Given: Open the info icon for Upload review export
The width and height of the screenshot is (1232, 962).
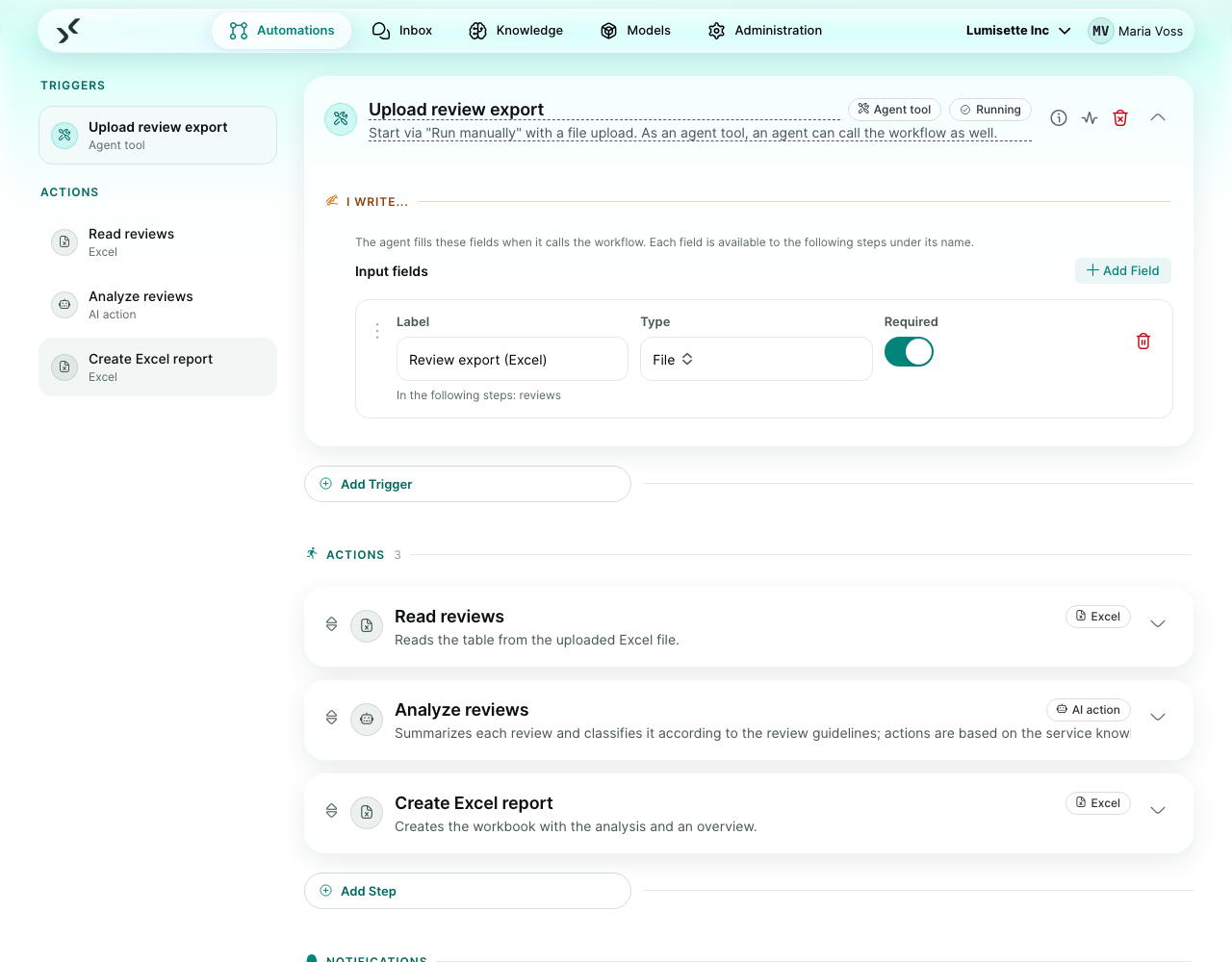Looking at the screenshot, I should 1059,118.
